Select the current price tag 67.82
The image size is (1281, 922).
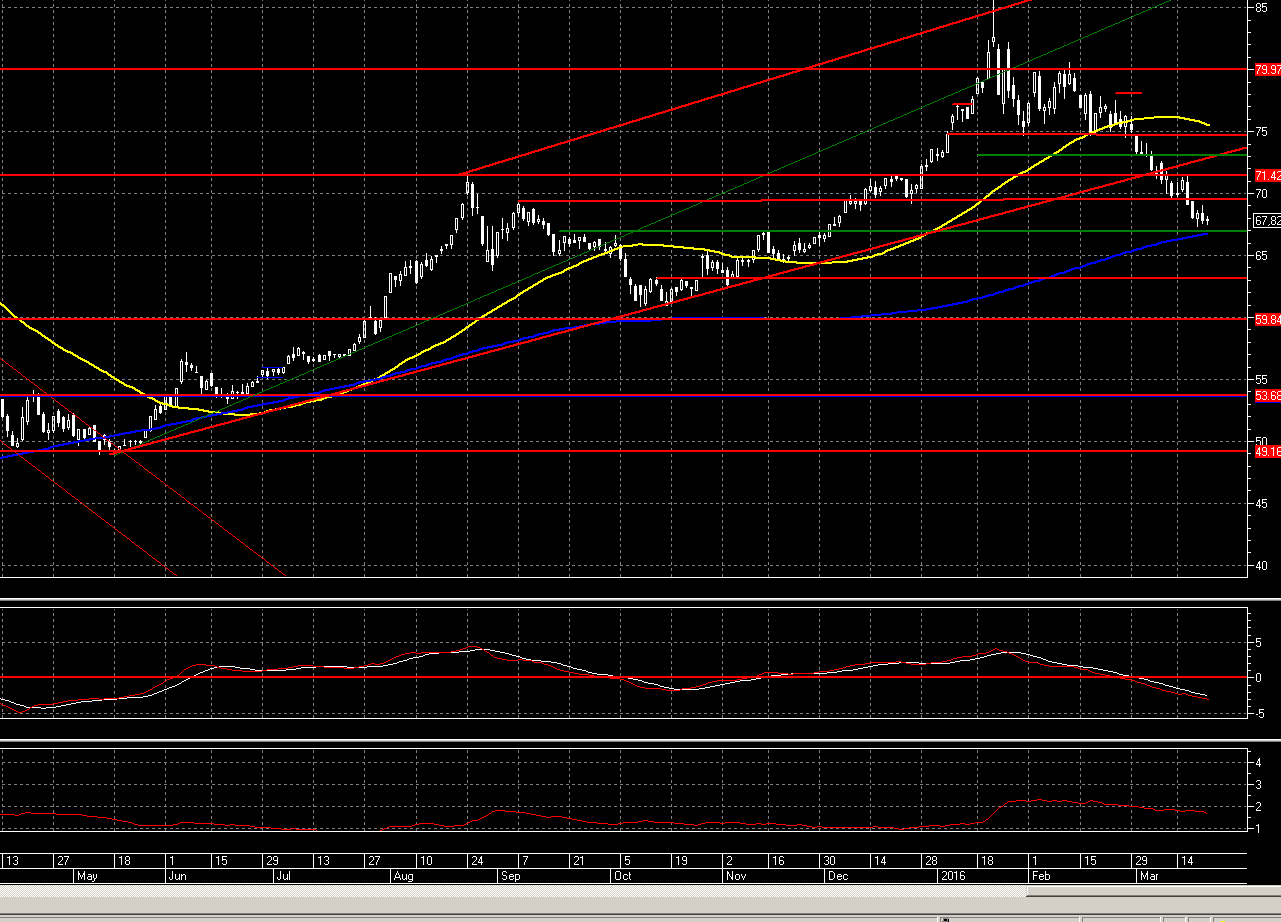coord(1267,220)
